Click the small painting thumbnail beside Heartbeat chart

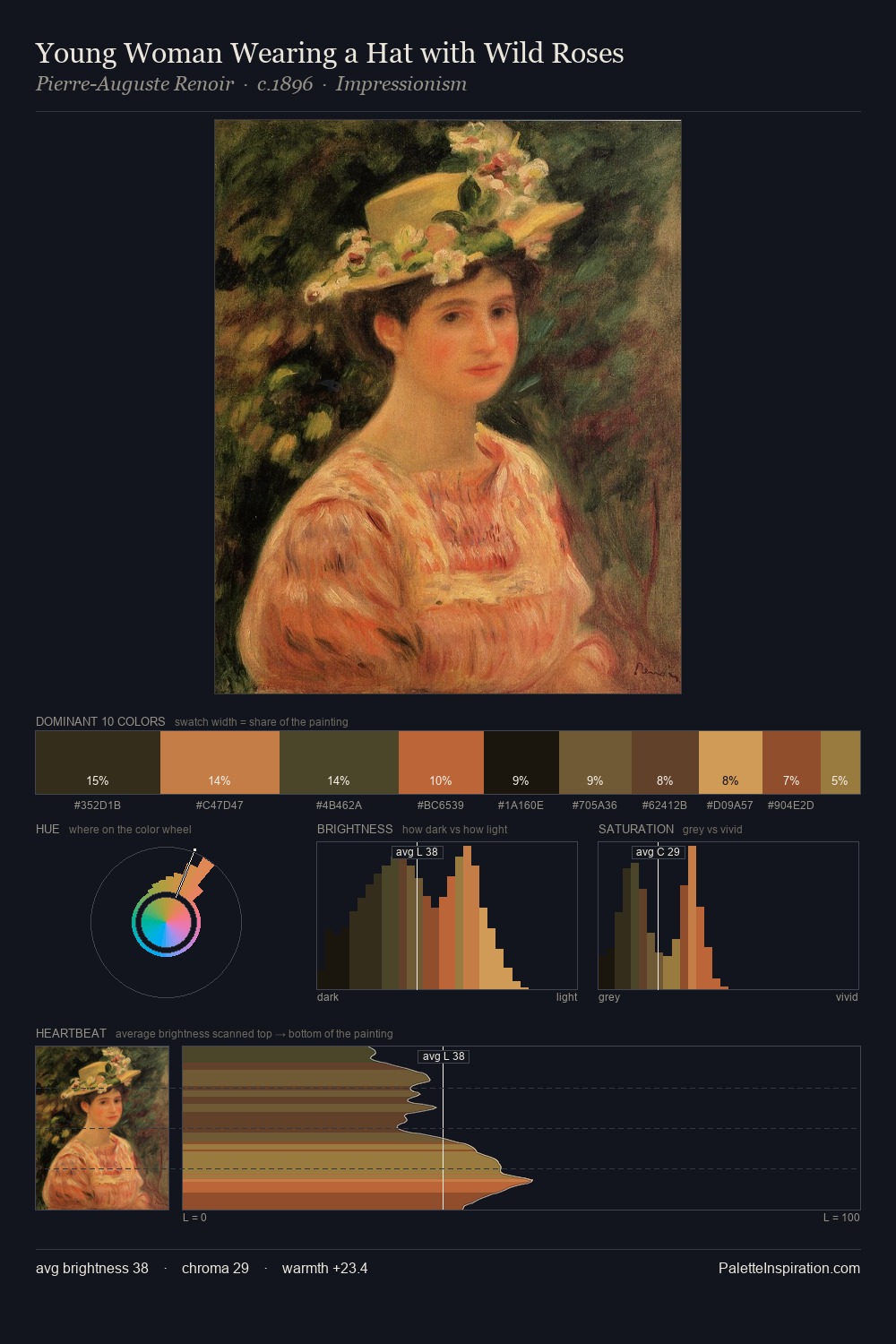point(102,1128)
